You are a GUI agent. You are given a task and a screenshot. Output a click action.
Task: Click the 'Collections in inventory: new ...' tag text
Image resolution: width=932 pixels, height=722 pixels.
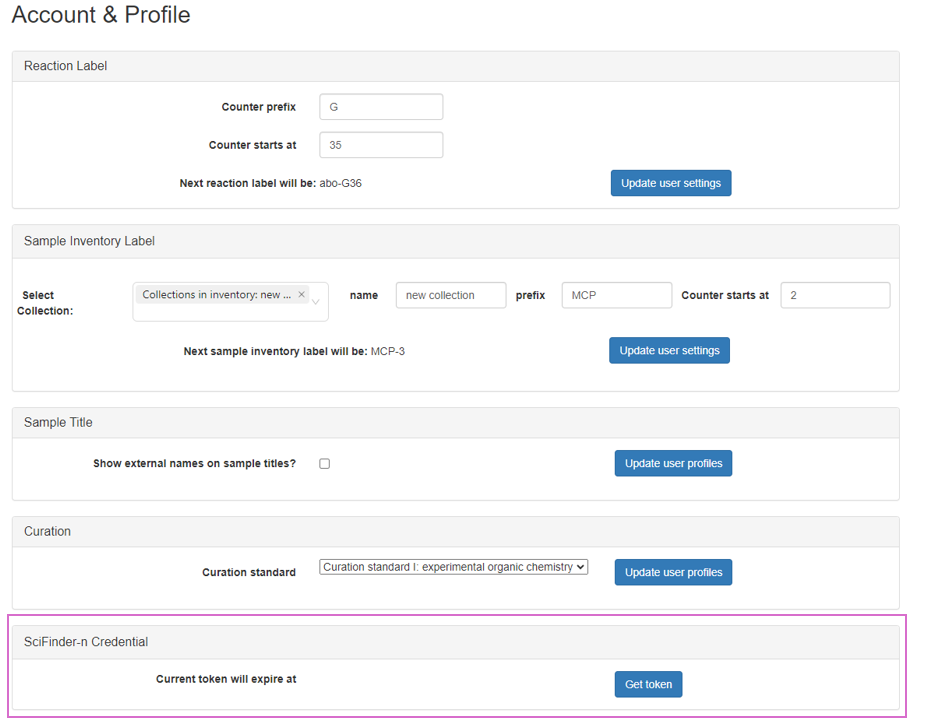217,295
